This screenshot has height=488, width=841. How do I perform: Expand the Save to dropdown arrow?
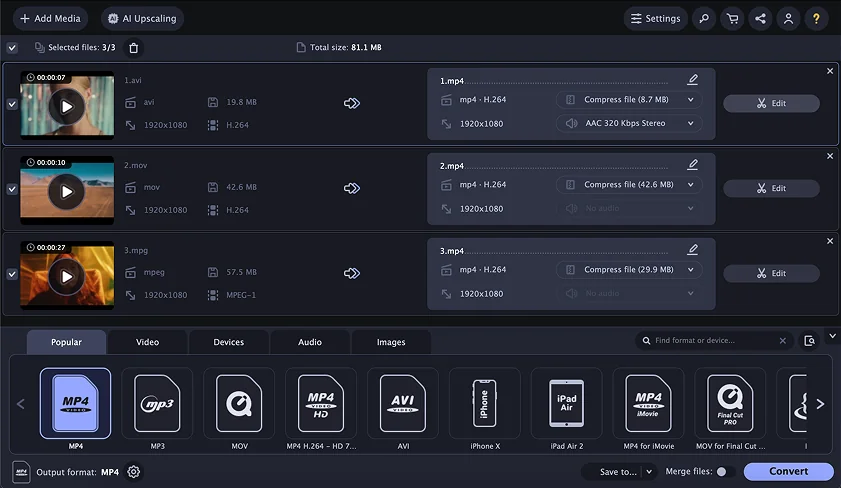[648, 472]
